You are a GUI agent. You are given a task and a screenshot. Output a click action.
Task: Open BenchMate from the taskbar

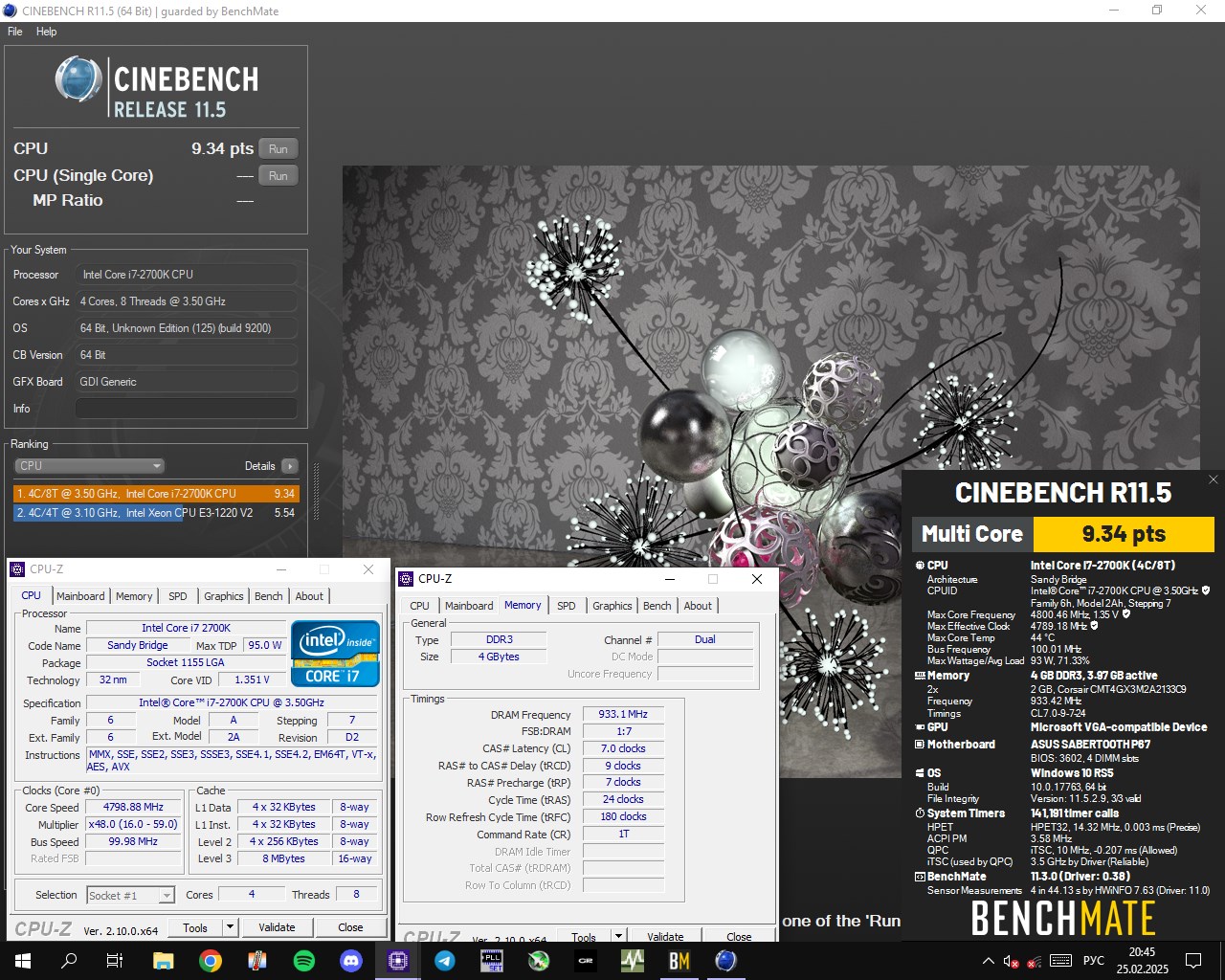(679, 961)
